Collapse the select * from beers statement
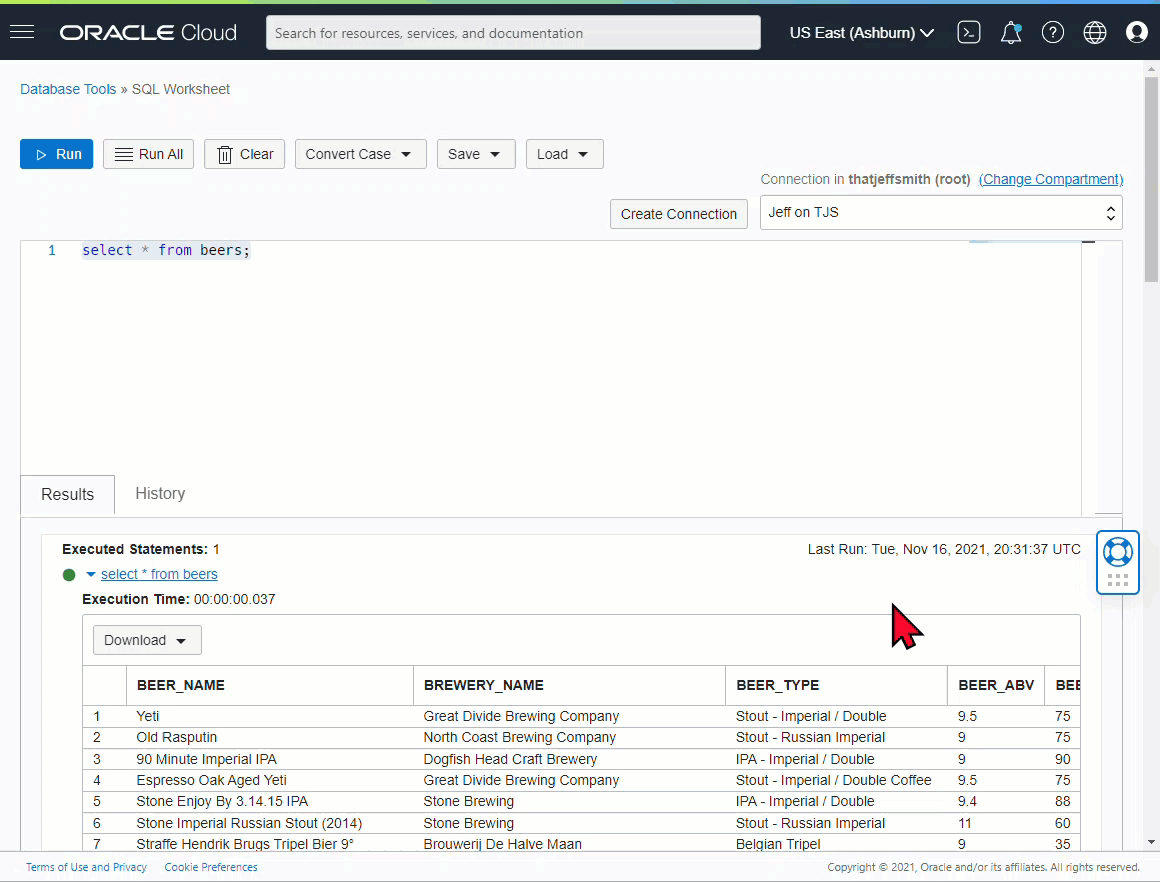 [91, 574]
